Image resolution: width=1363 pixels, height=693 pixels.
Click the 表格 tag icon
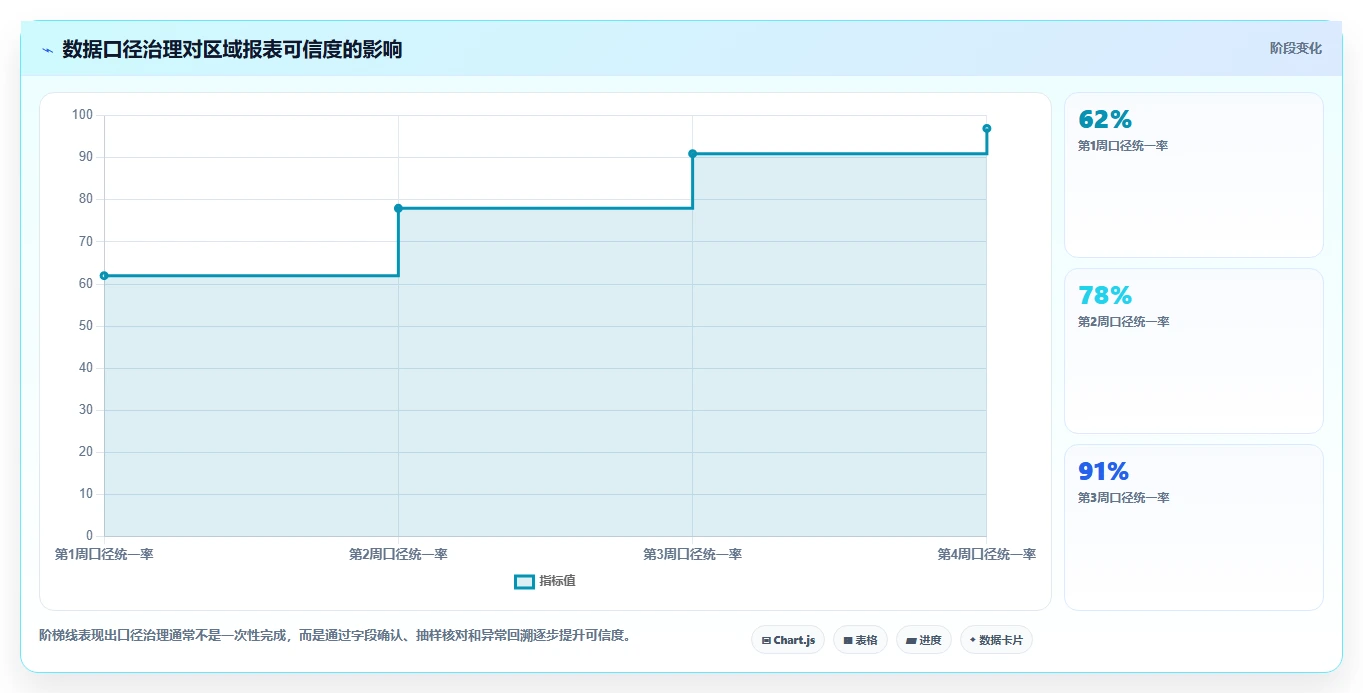tap(848, 640)
